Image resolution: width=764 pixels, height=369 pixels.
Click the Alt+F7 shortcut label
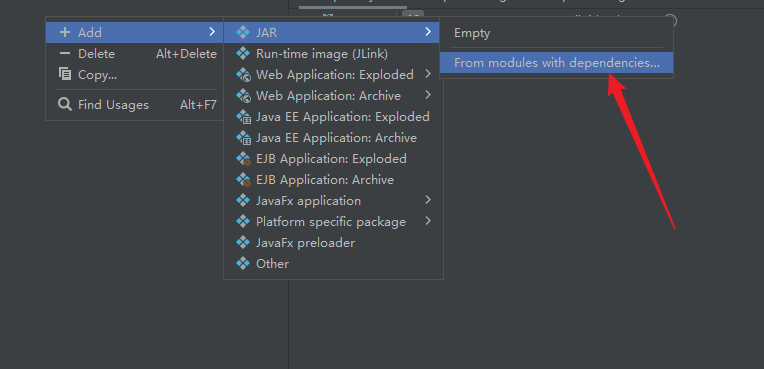point(198,104)
